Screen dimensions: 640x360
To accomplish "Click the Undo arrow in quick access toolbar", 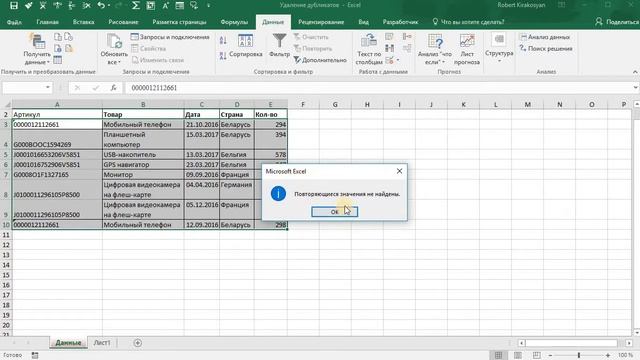I will click(x=102, y=6).
